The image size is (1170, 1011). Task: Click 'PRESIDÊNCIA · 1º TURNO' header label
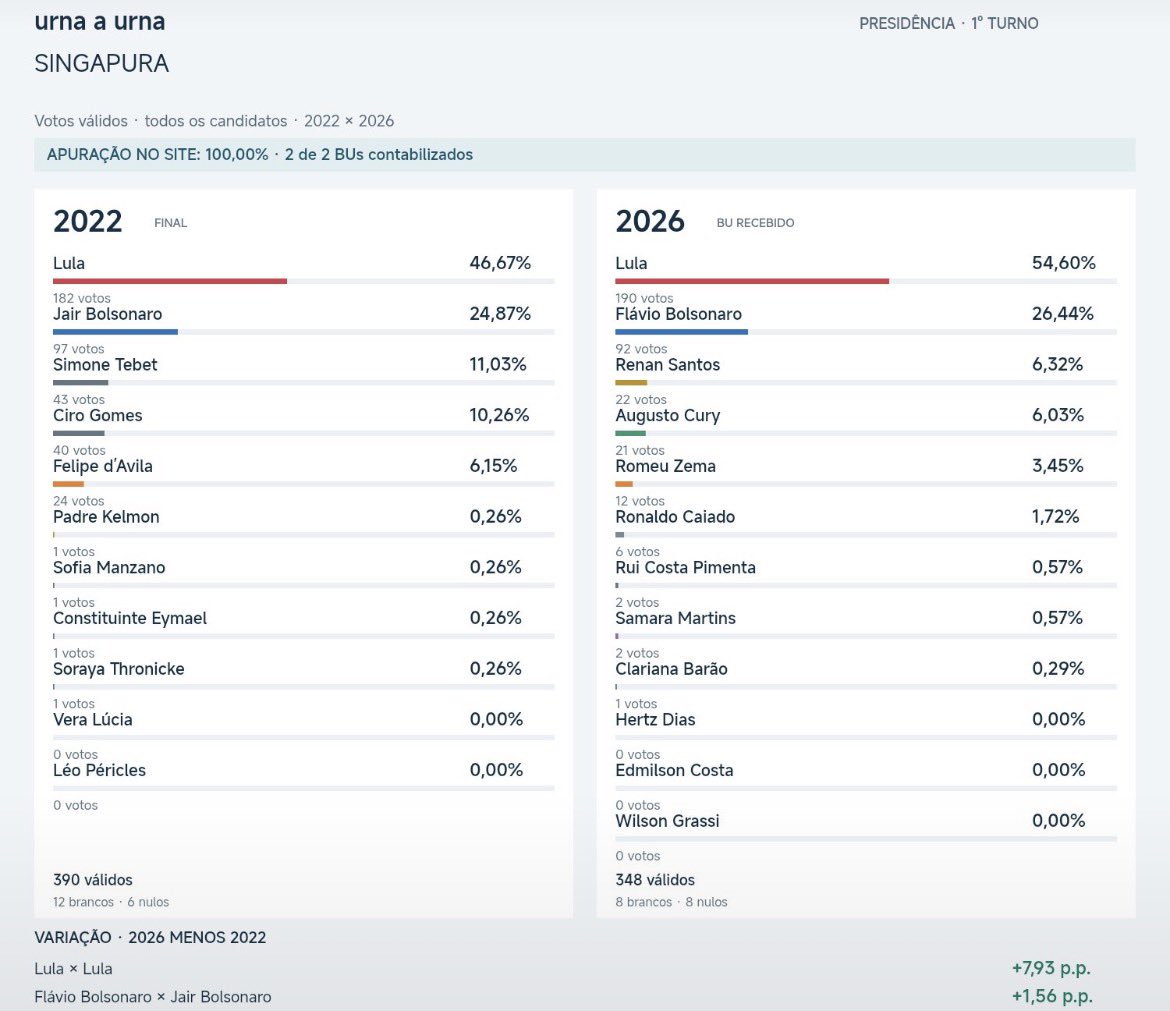pyautogui.click(x=948, y=23)
